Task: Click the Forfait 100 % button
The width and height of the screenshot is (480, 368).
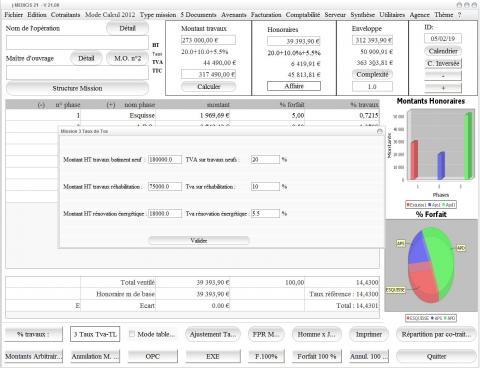Action: coord(316,356)
